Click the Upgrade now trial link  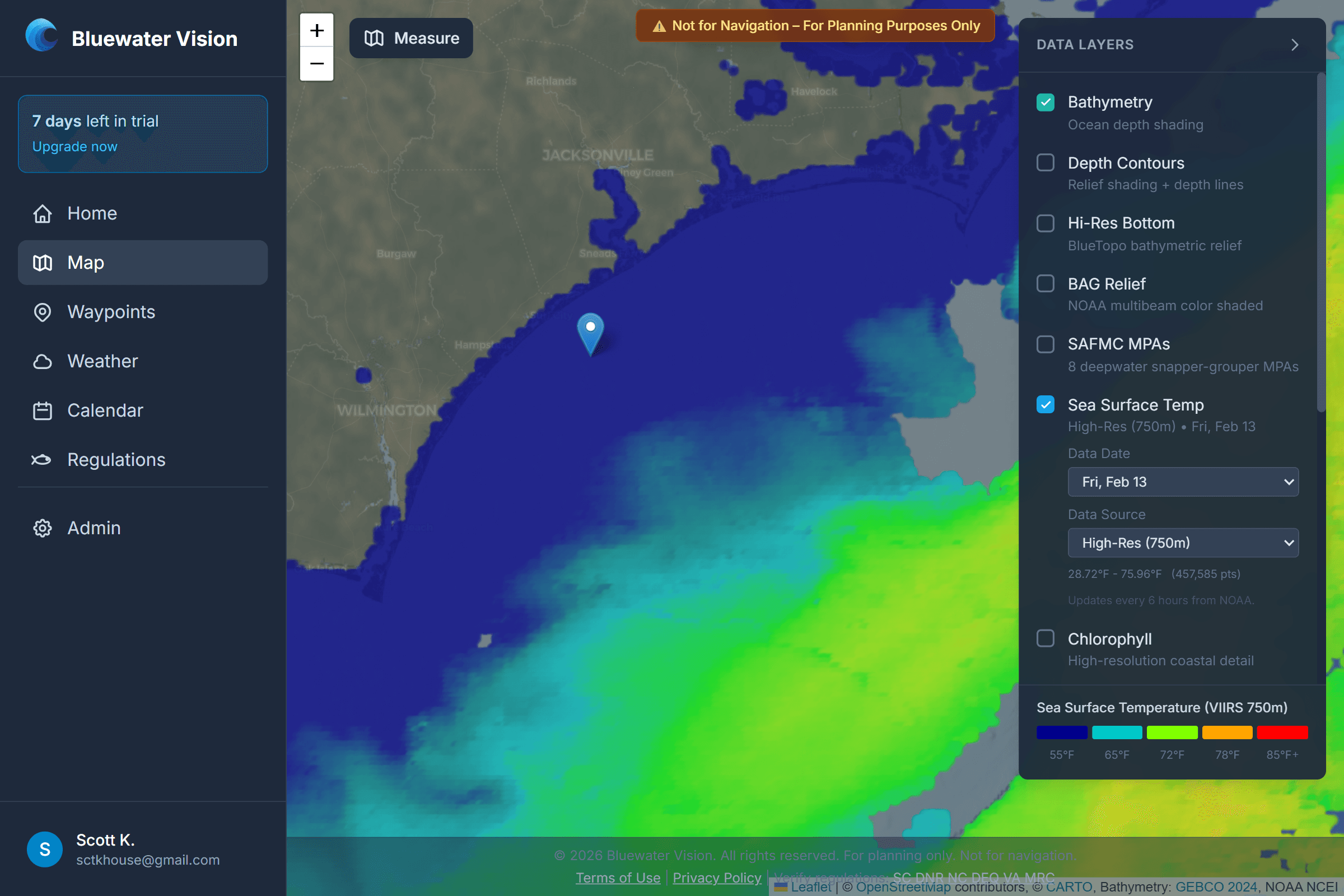(74, 146)
